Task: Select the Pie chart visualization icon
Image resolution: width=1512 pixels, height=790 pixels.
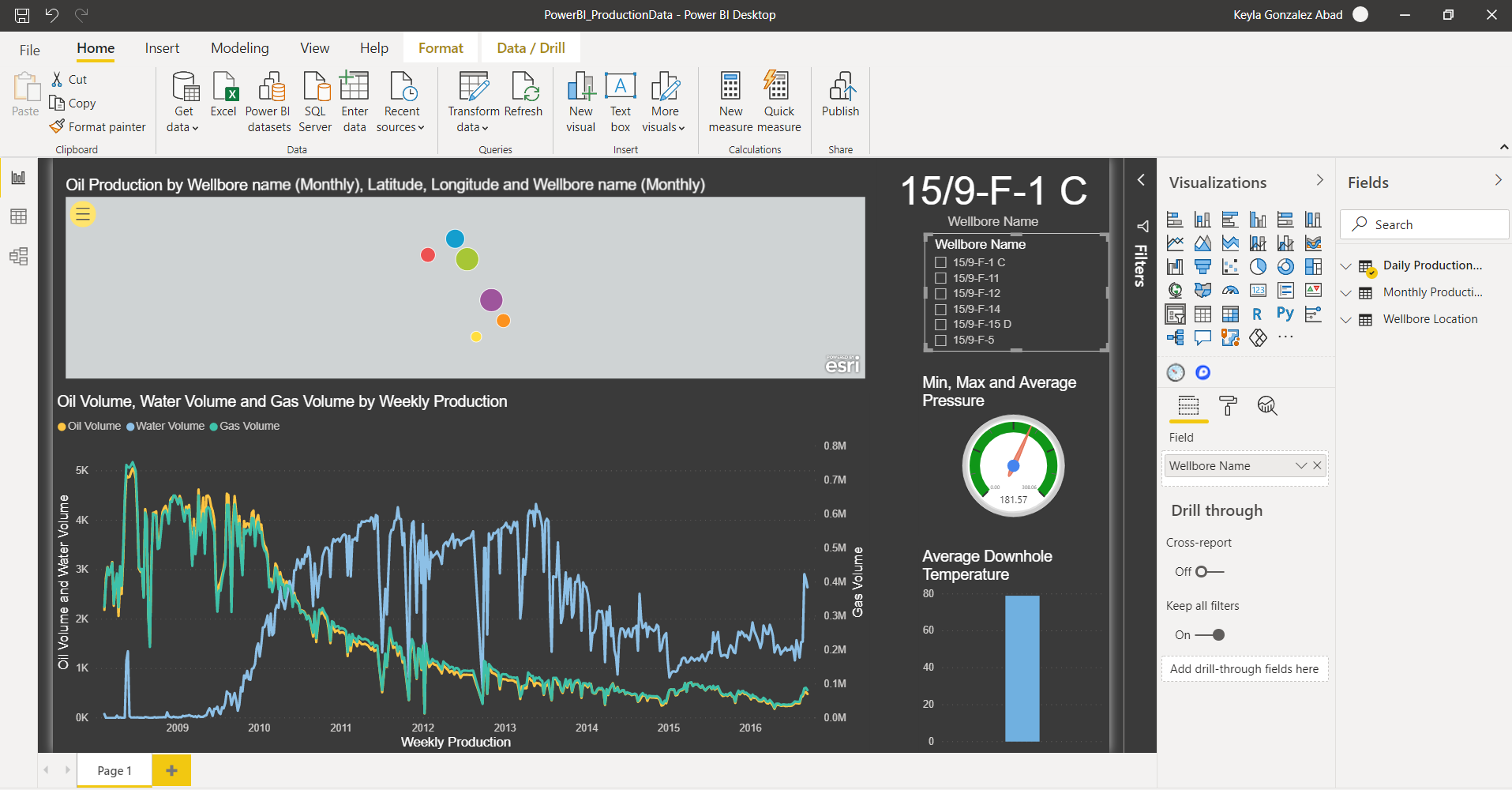Action: pos(1258,266)
